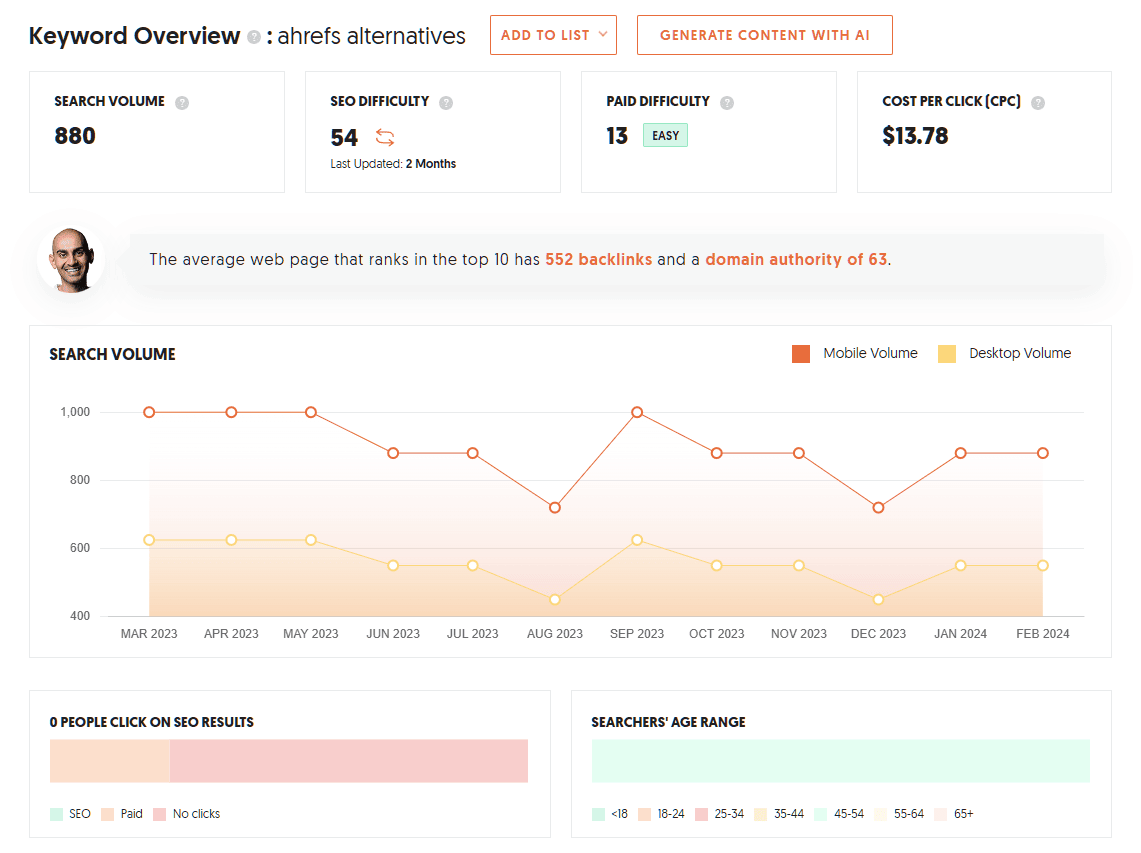The width and height of the screenshot is (1141, 853).
Task: Click the SEP 2023 axis label
Action: 637,634
